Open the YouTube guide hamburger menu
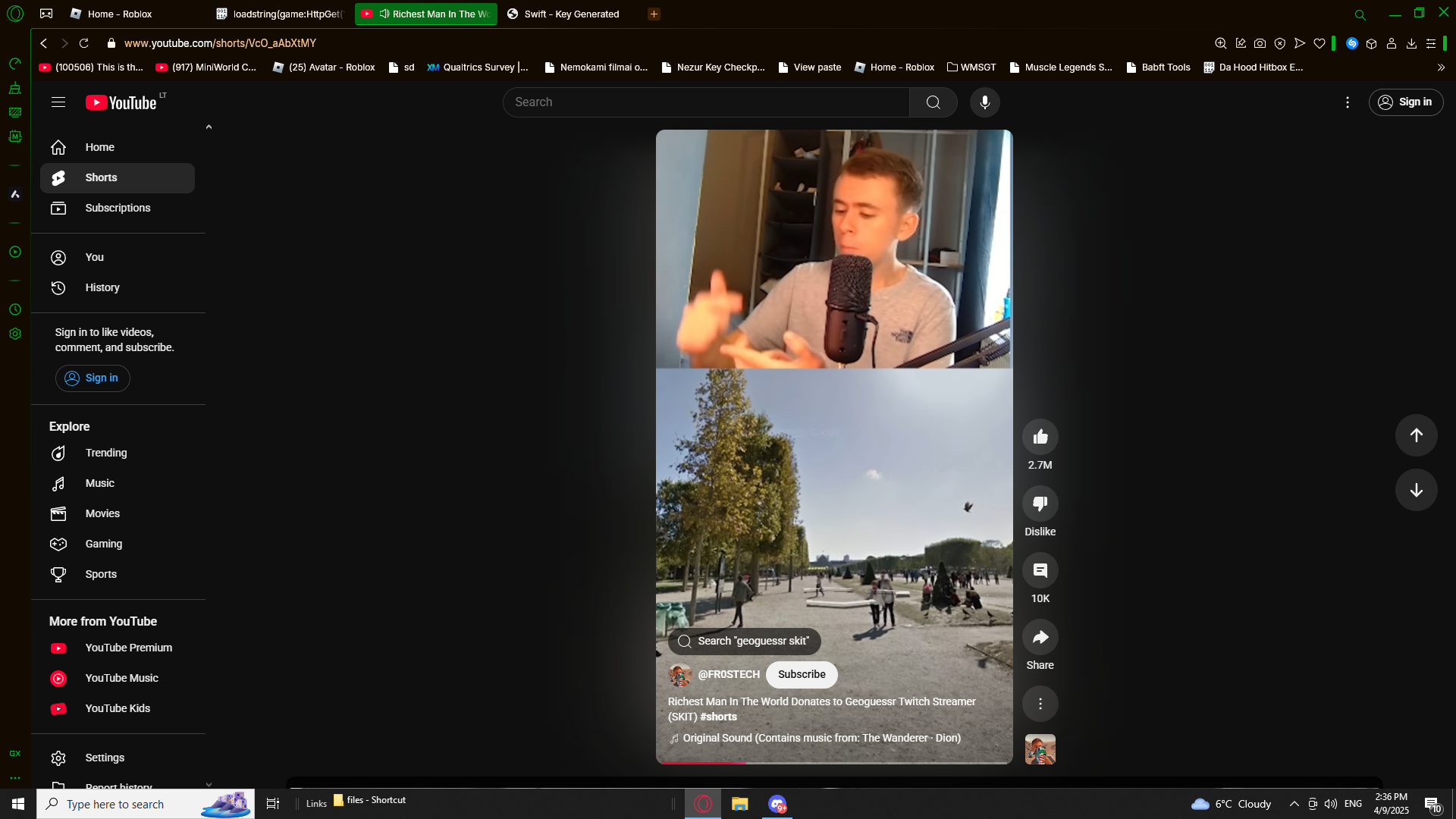The image size is (1456, 819). (x=58, y=102)
